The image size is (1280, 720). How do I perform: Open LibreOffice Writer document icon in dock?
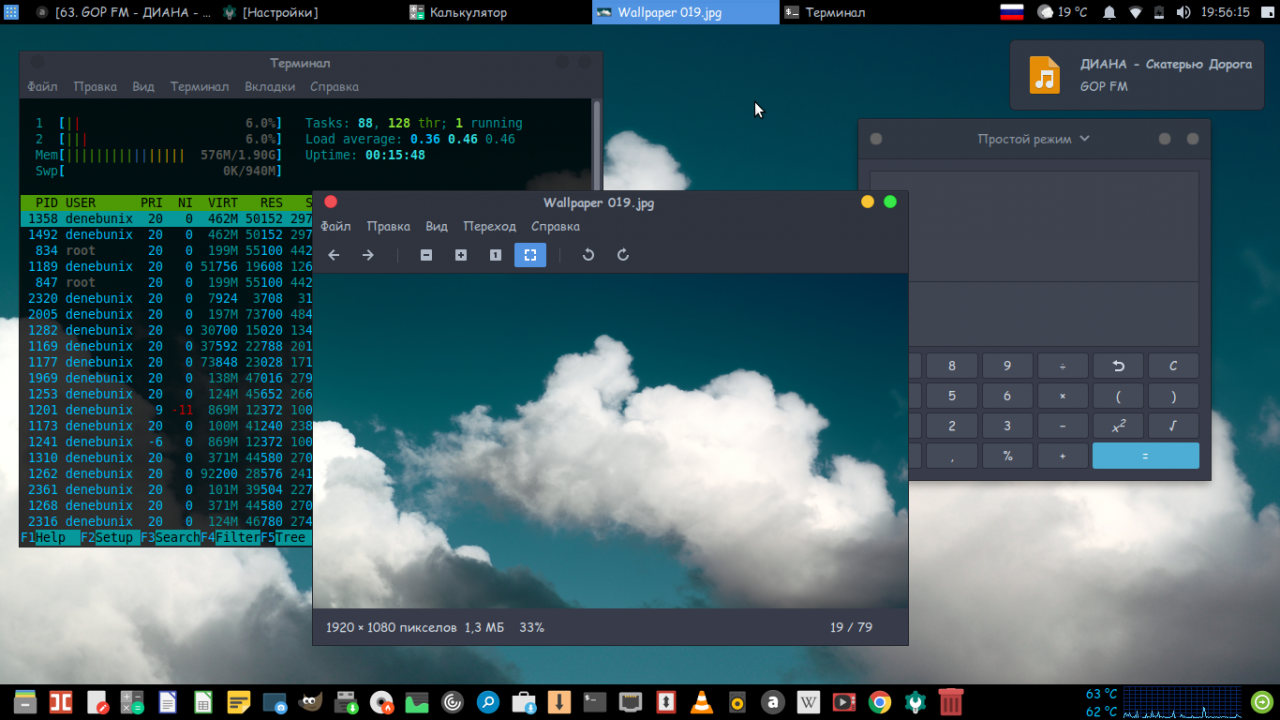coord(167,702)
